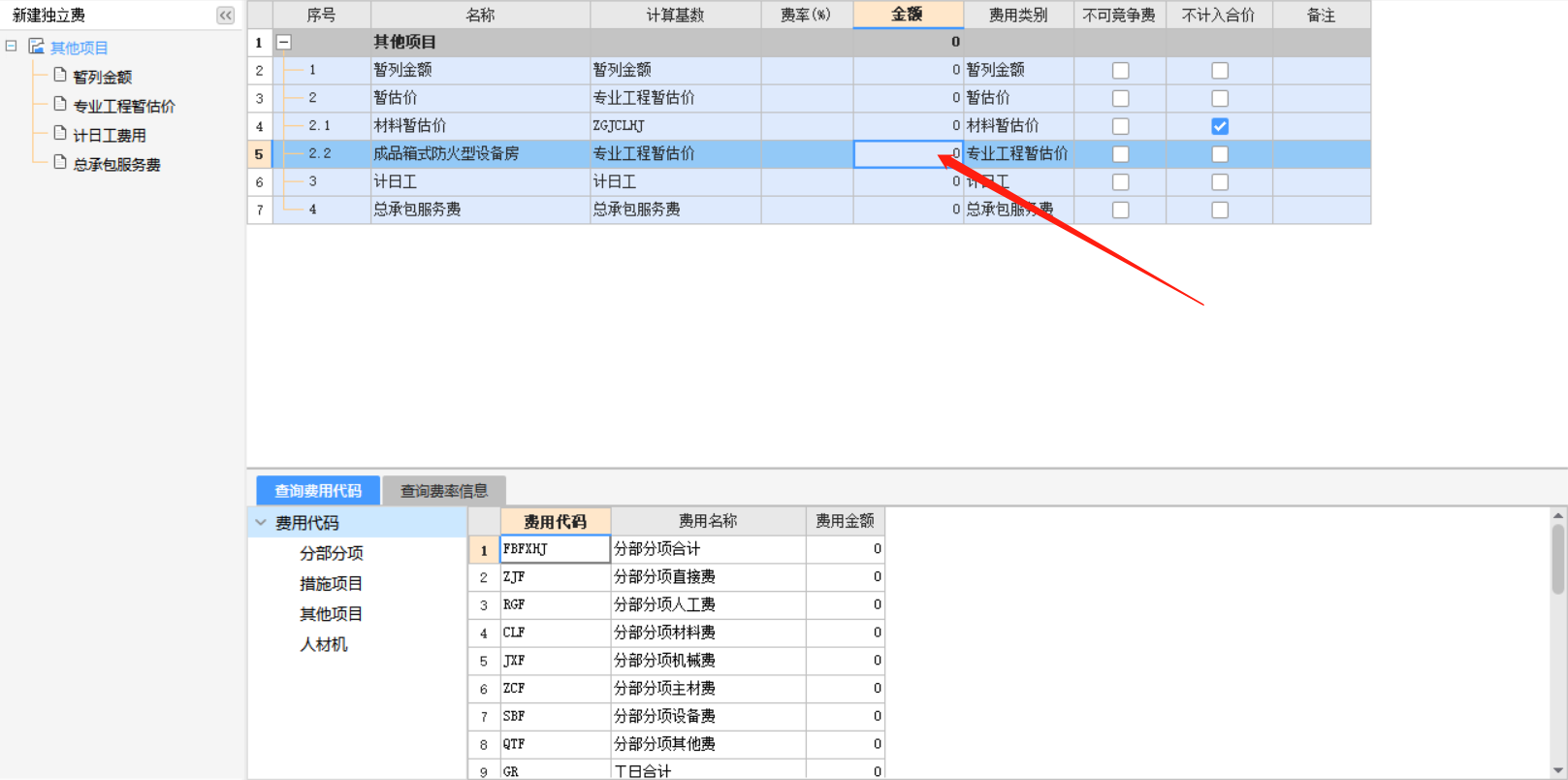Toggle 不可竞争费 checkbox for 暂估价 row
1568x780 pixels.
pos(1121,98)
